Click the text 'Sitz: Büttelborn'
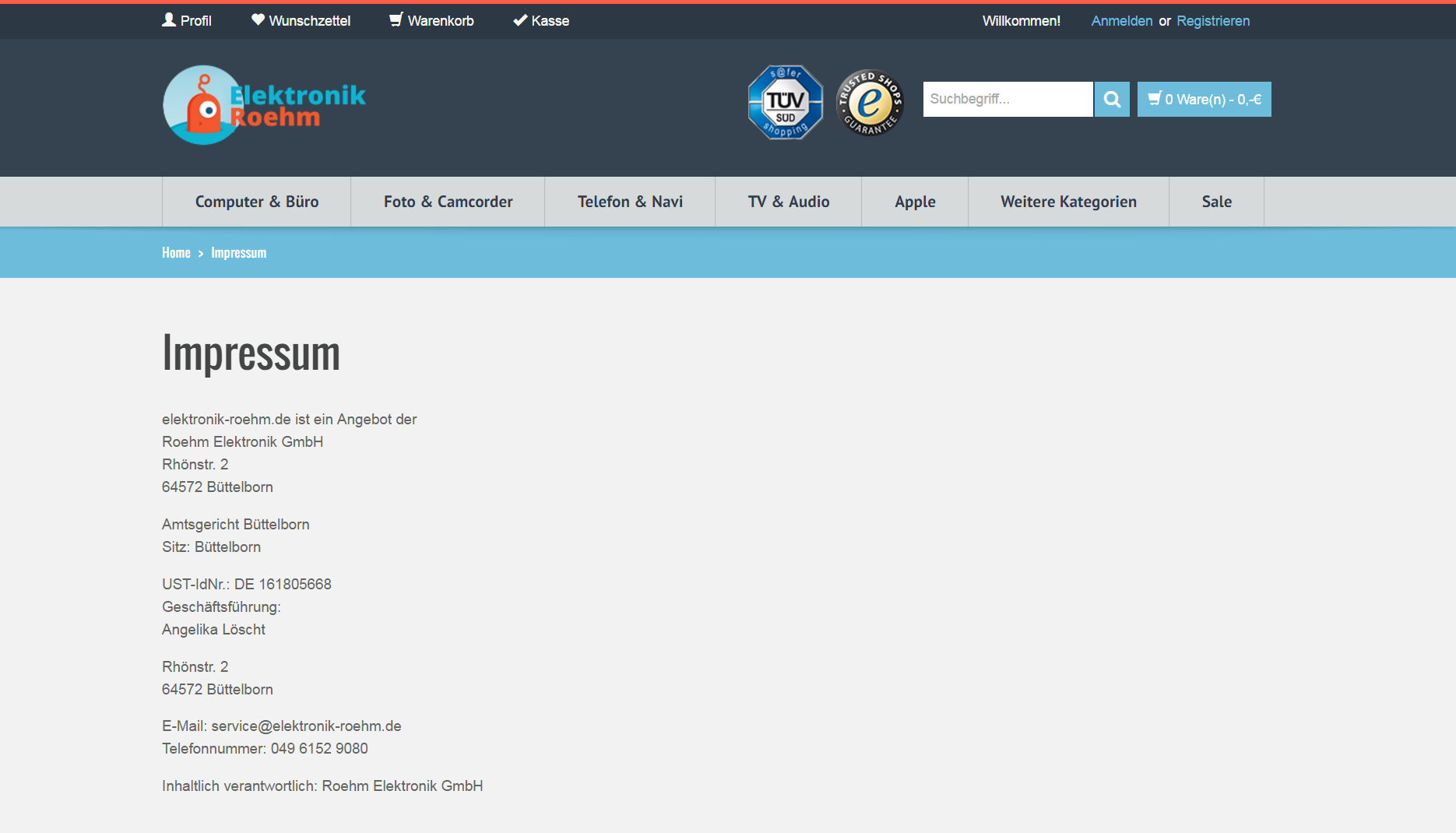Viewport: 1456px width, 833px height. click(211, 547)
